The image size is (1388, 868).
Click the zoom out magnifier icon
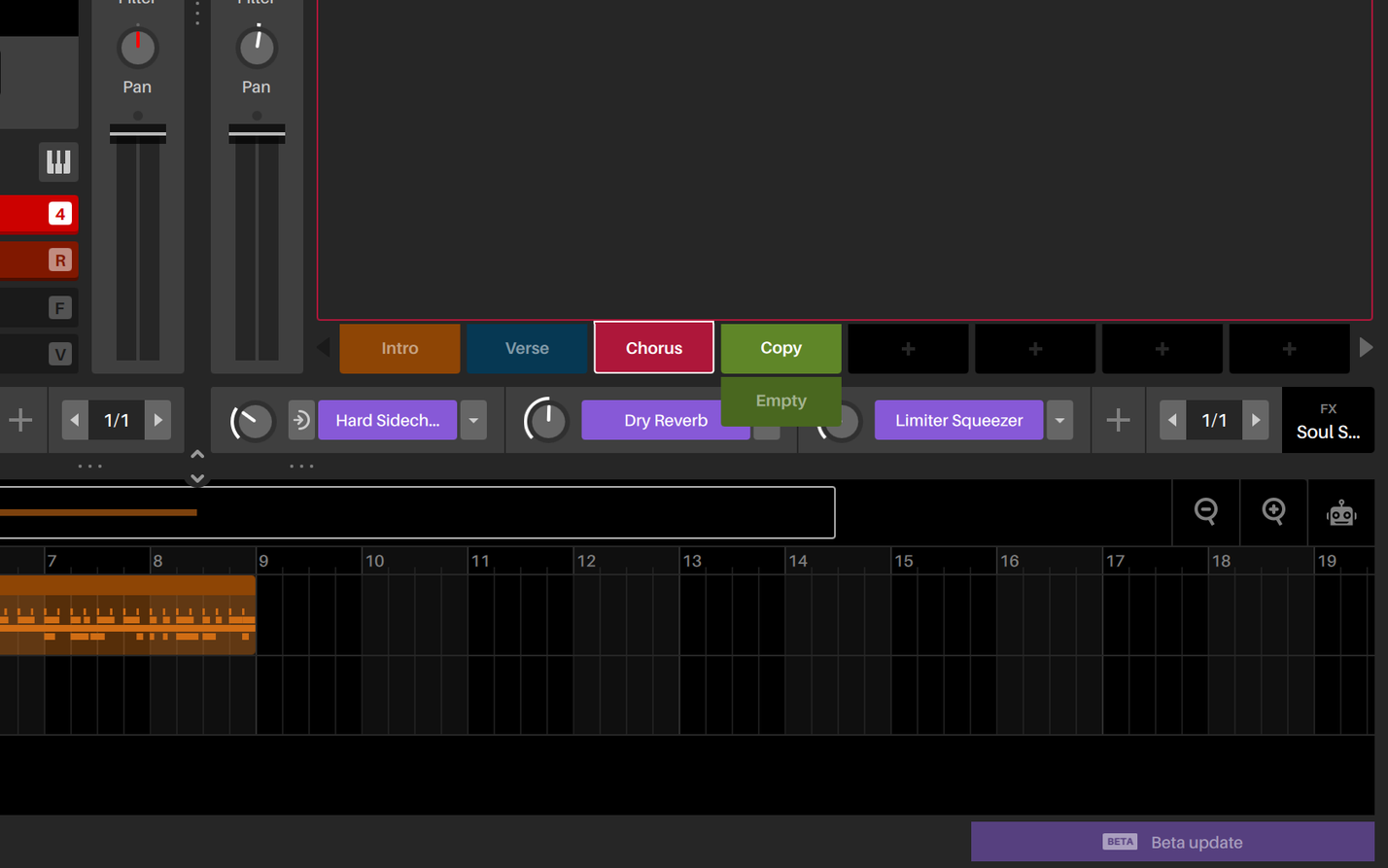pyautogui.click(x=1205, y=512)
